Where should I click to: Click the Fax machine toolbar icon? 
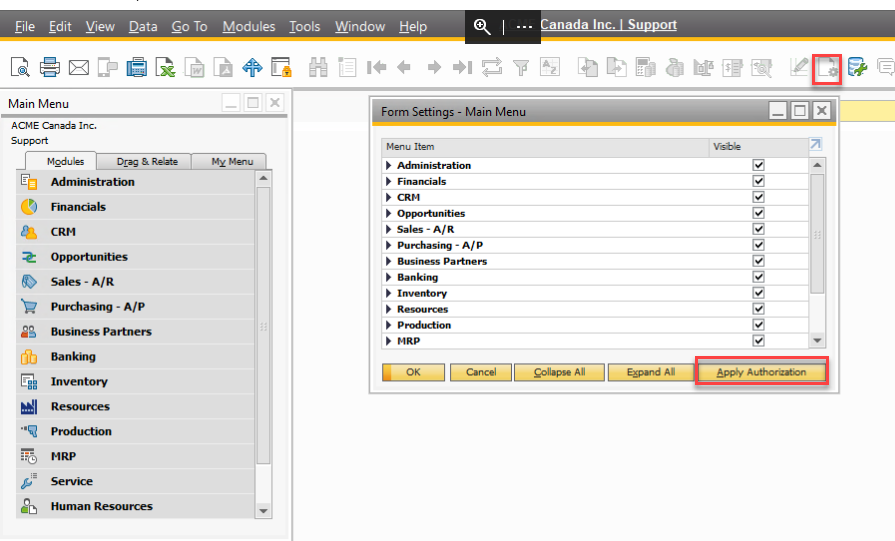136,67
